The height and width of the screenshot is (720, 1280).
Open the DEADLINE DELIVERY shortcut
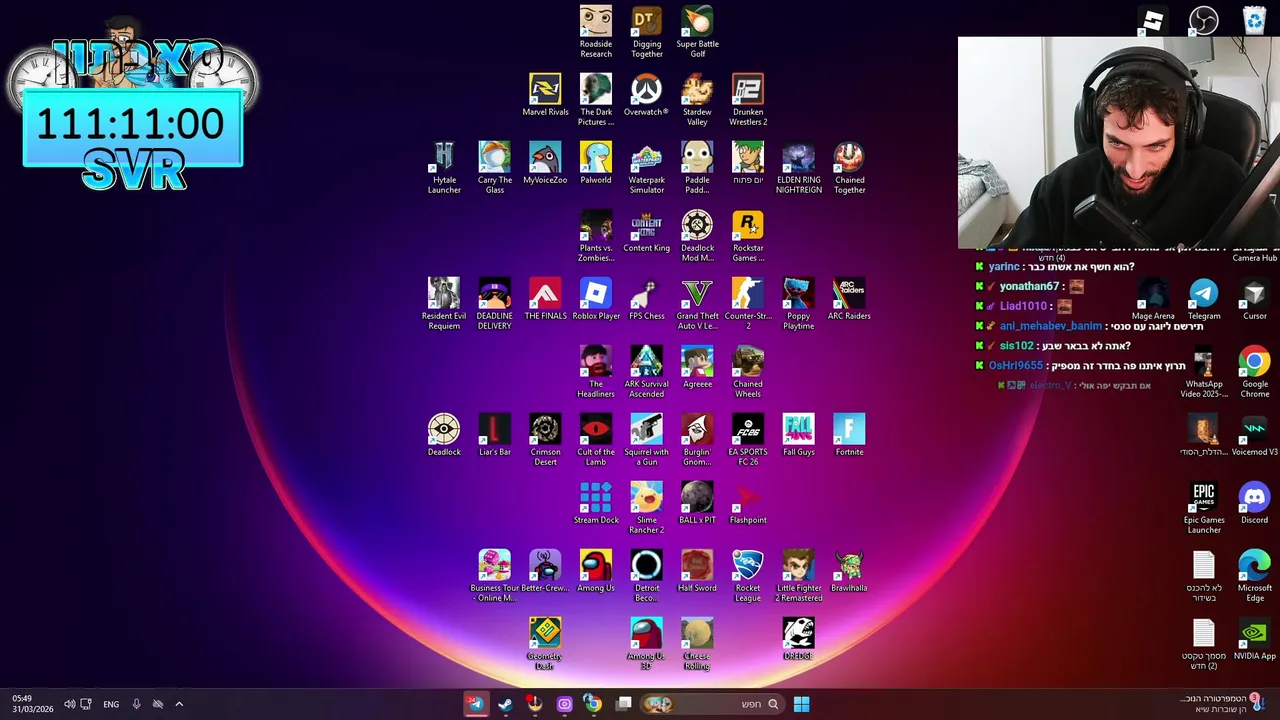tap(494, 304)
